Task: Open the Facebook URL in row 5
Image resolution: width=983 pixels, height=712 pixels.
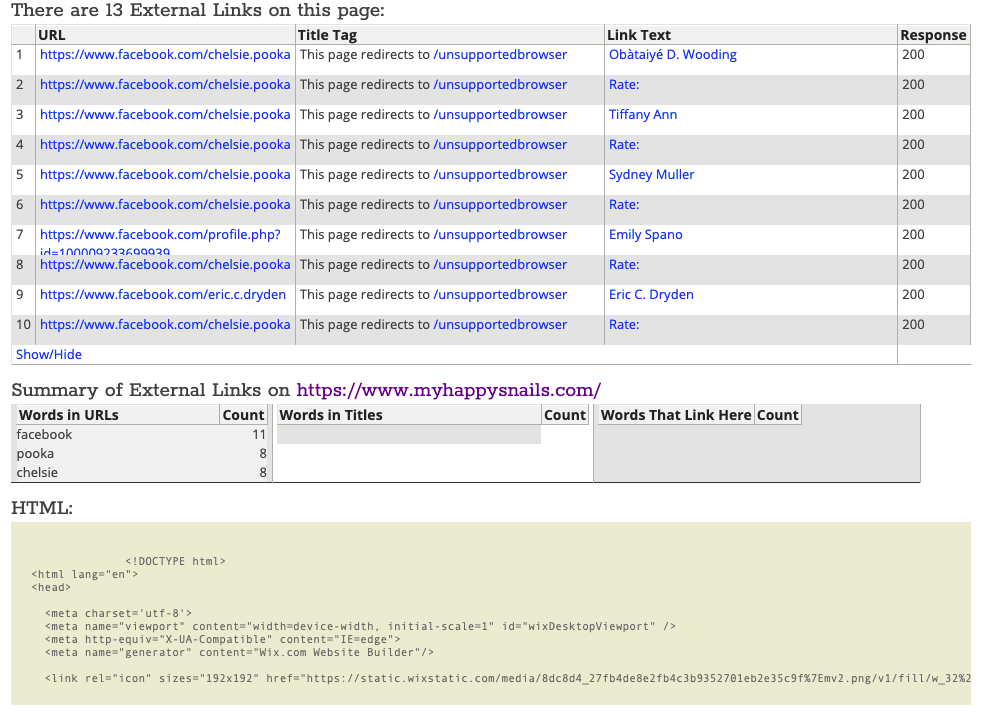Action: pyautogui.click(x=165, y=175)
